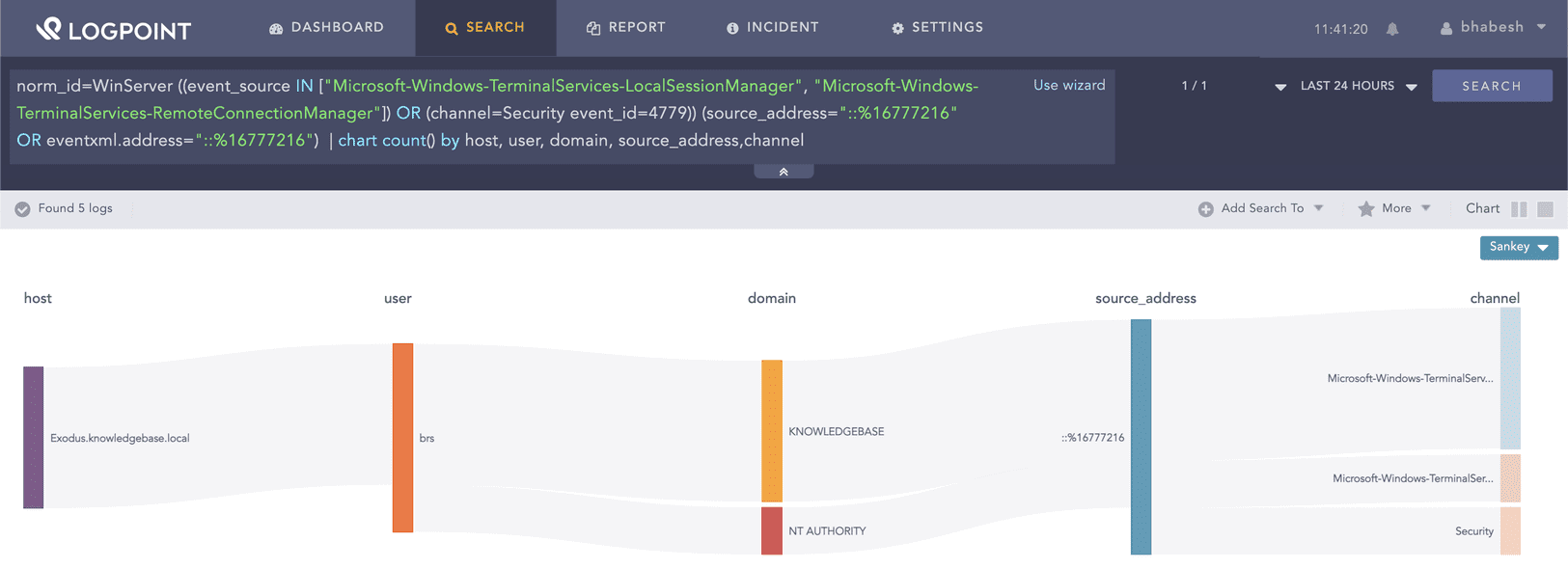The width and height of the screenshot is (1568, 569).
Task: Click the Settings gear icon
Action: (897, 29)
